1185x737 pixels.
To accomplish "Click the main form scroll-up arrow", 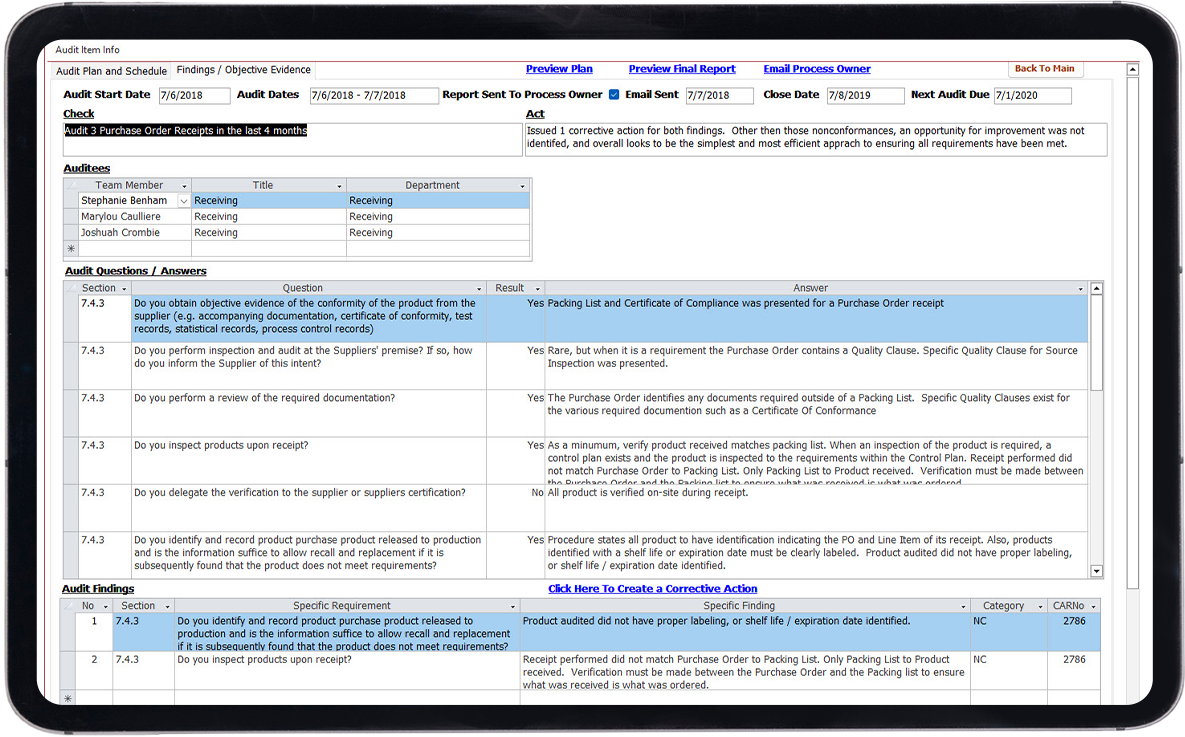I will [x=1132, y=70].
